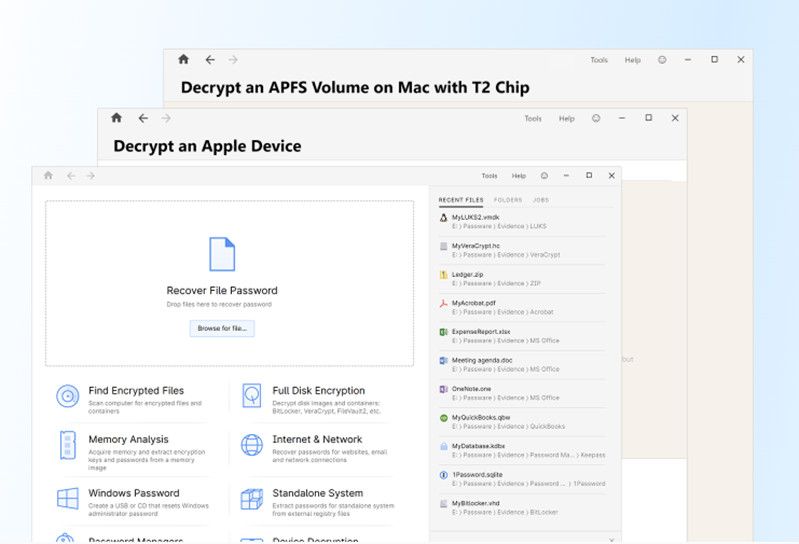
Task: Open Find Encrypted Files option
Action: pos(136,391)
